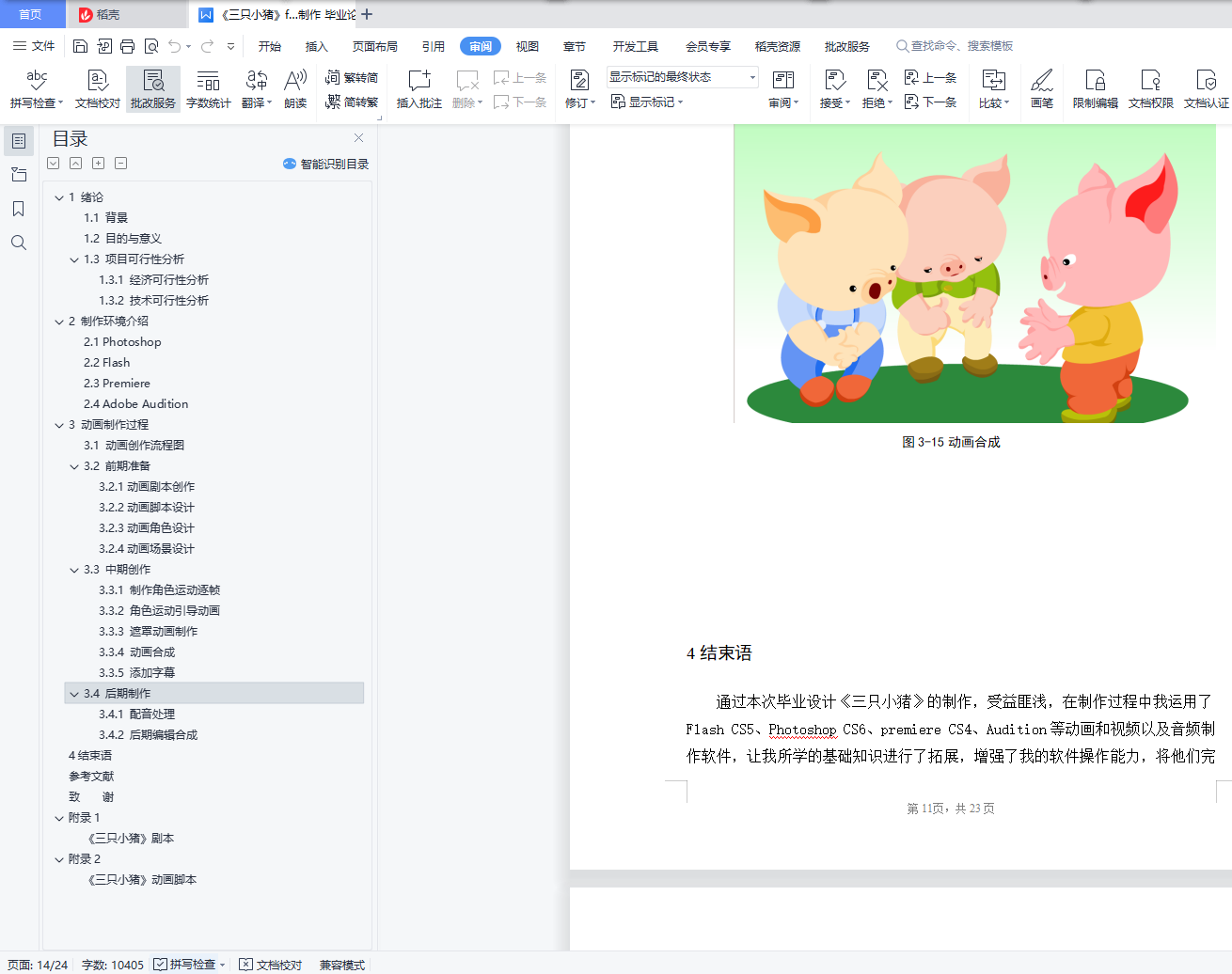Select the 画笔 pen tool
This screenshot has width=1232, height=974.
click(1042, 89)
